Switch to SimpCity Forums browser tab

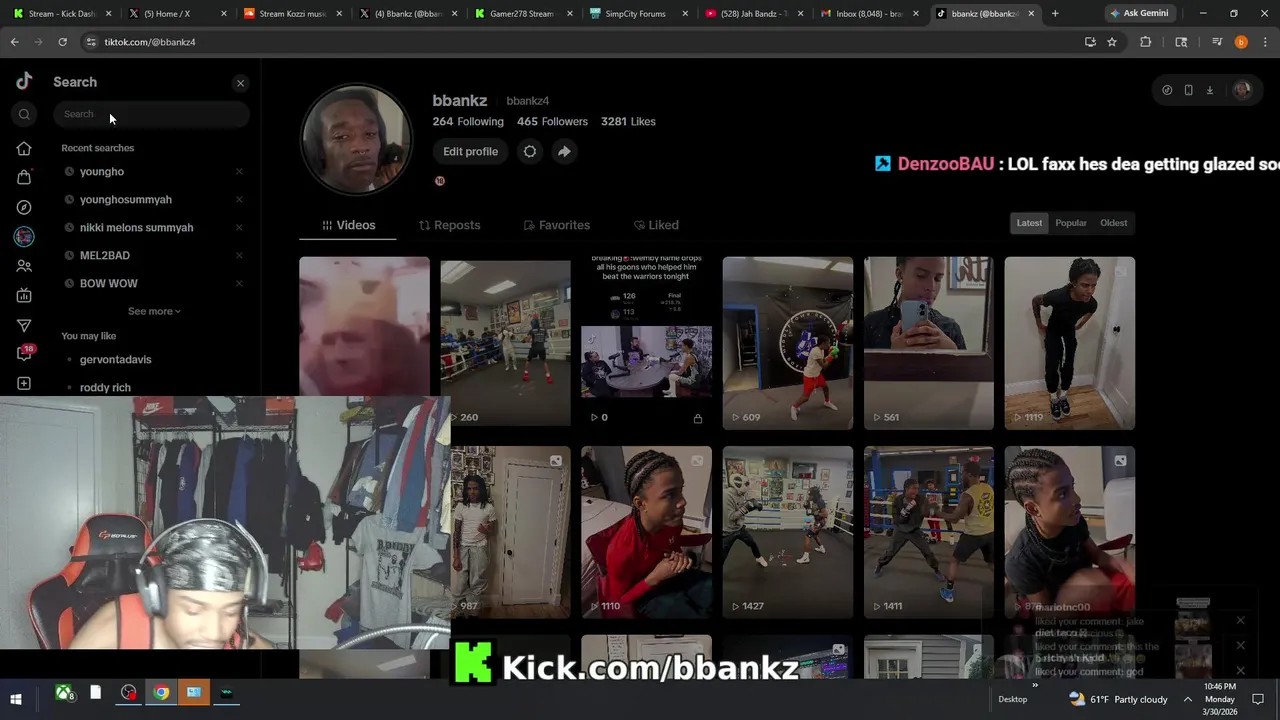[x=635, y=13]
